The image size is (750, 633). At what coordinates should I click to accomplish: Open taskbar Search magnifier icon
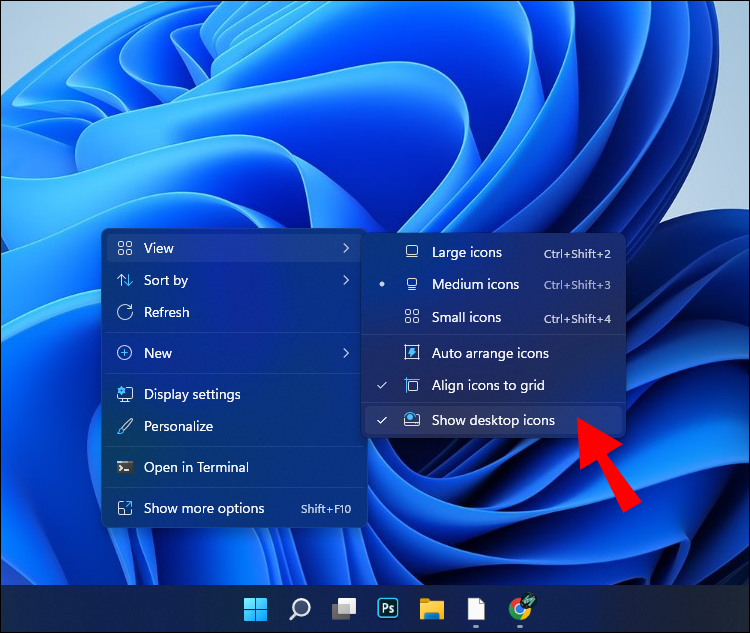[x=300, y=608]
